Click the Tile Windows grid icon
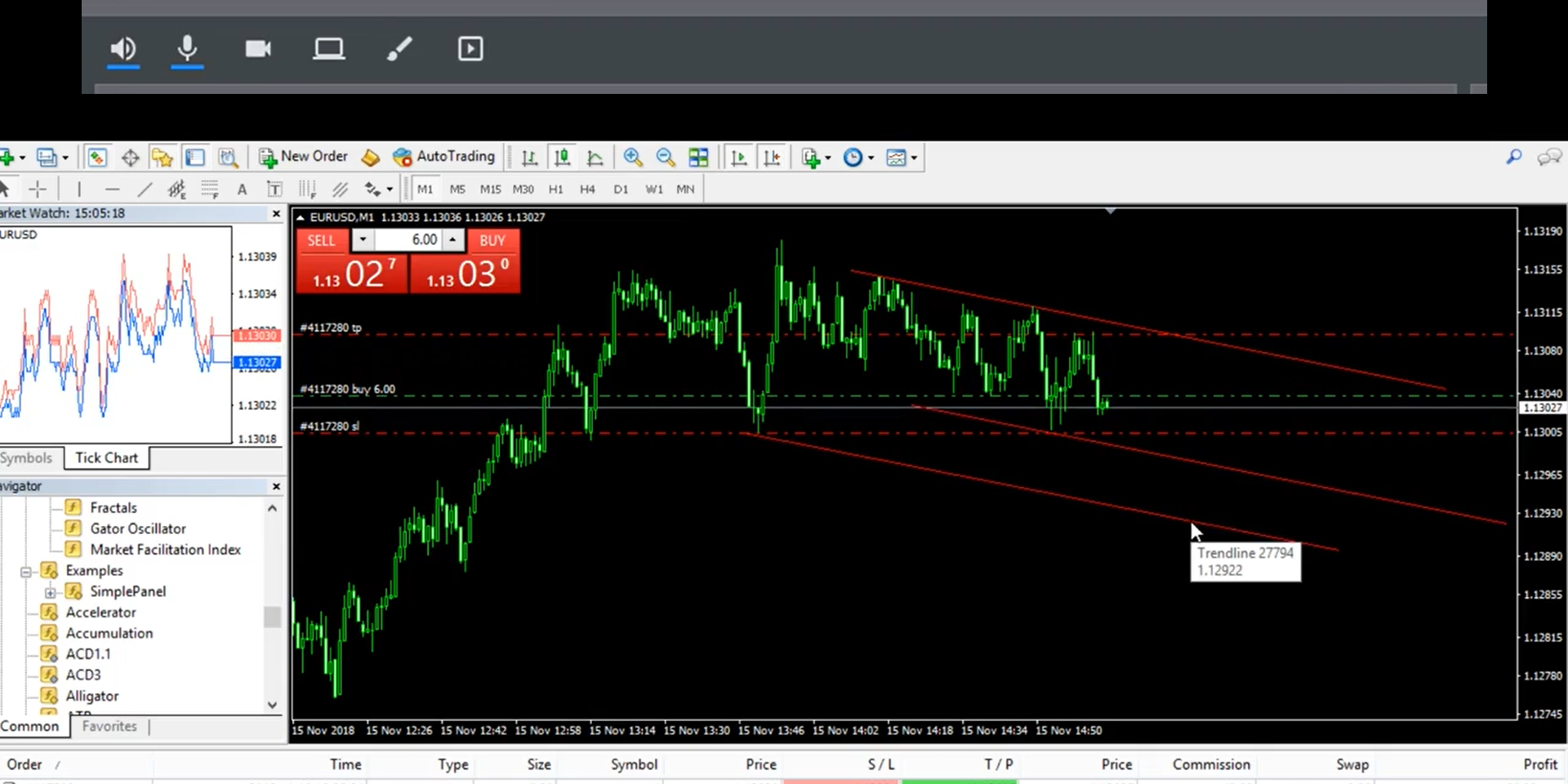 698,157
